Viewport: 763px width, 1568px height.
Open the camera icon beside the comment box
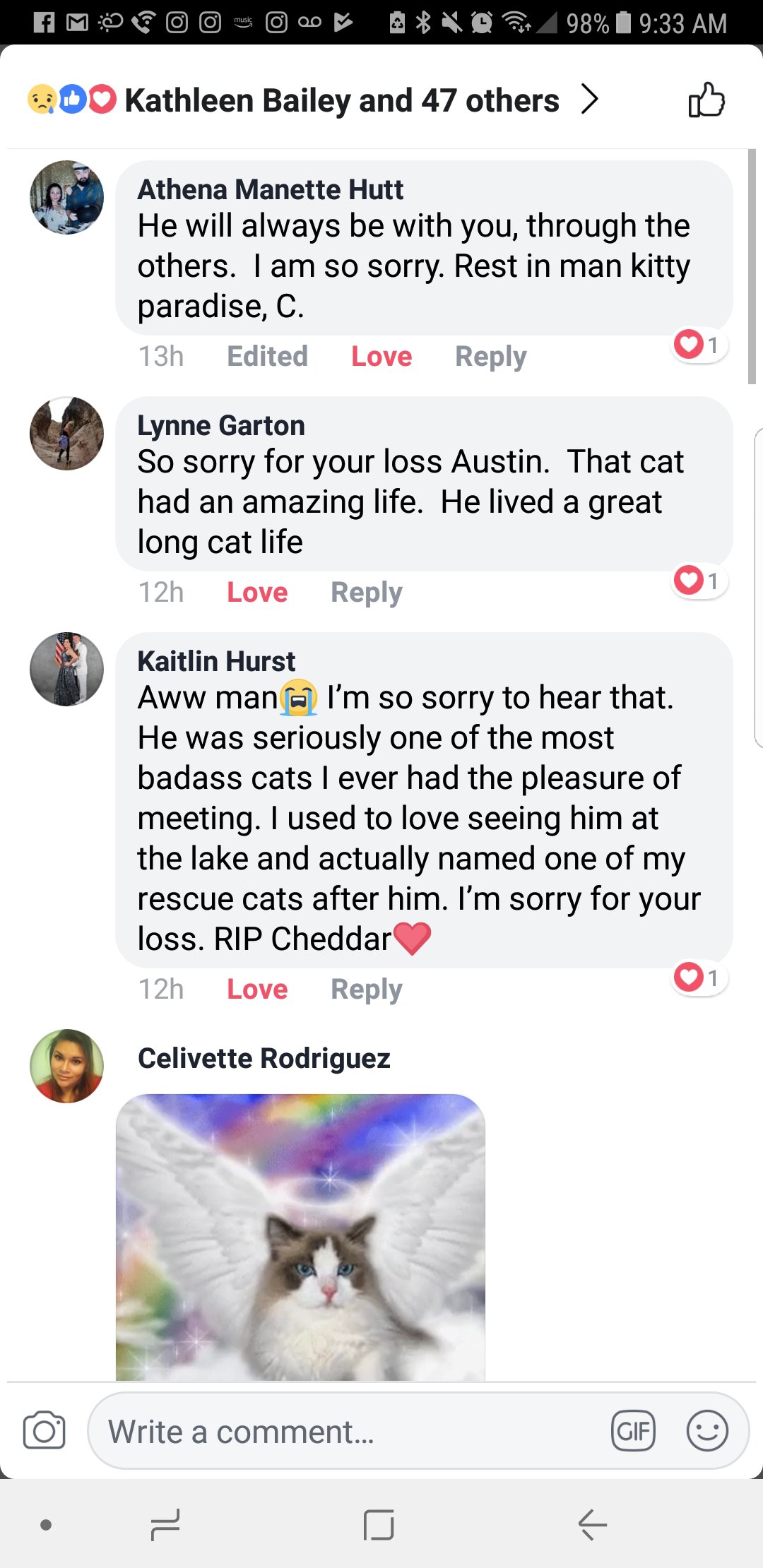click(44, 1430)
